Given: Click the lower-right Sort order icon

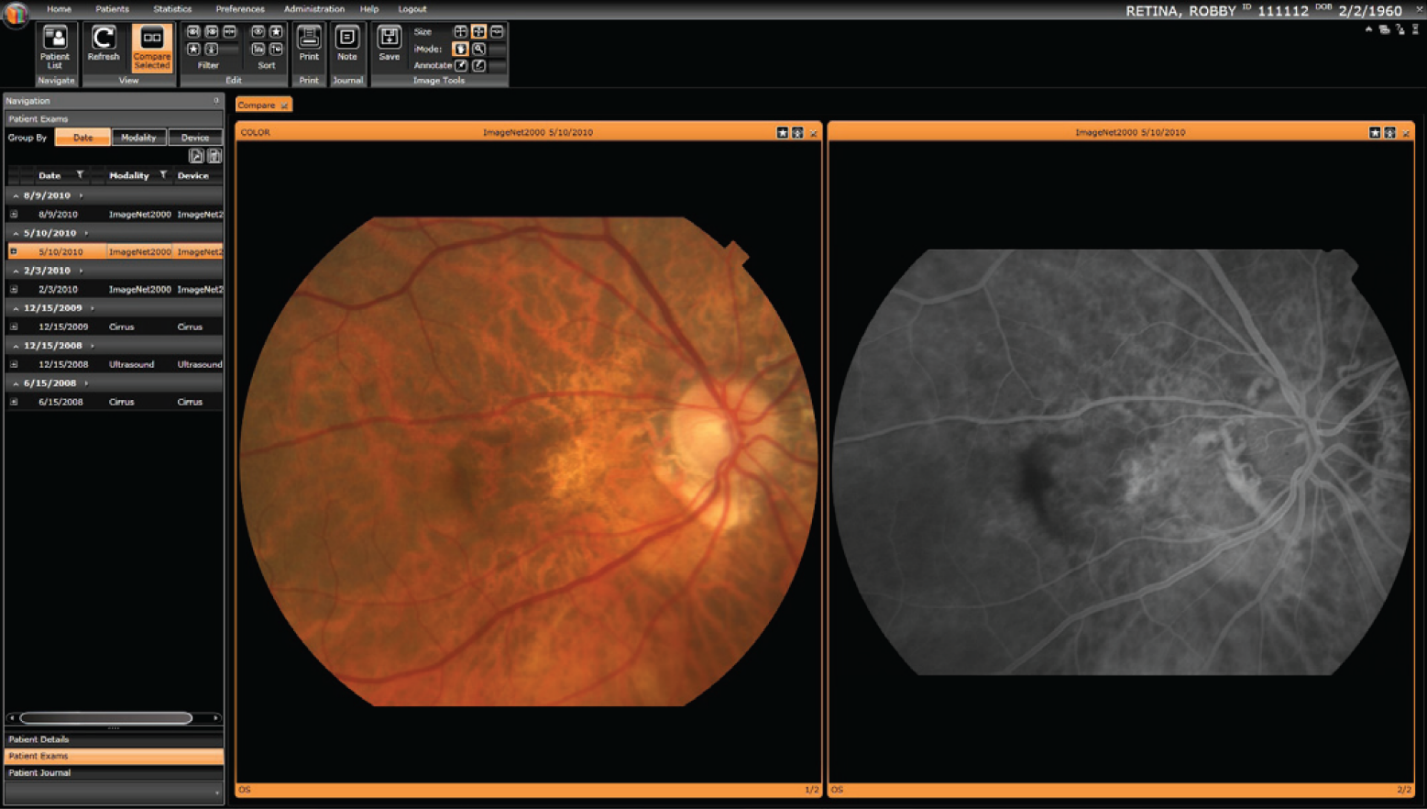Looking at the screenshot, I should click(276, 49).
